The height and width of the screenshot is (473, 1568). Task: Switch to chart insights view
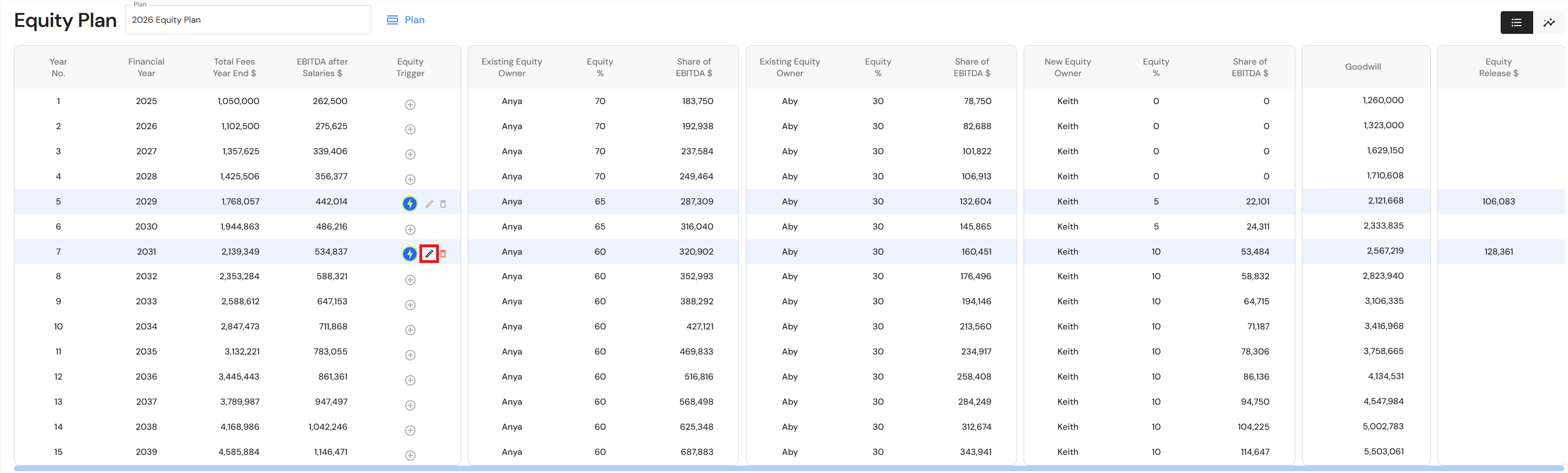(1549, 22)
